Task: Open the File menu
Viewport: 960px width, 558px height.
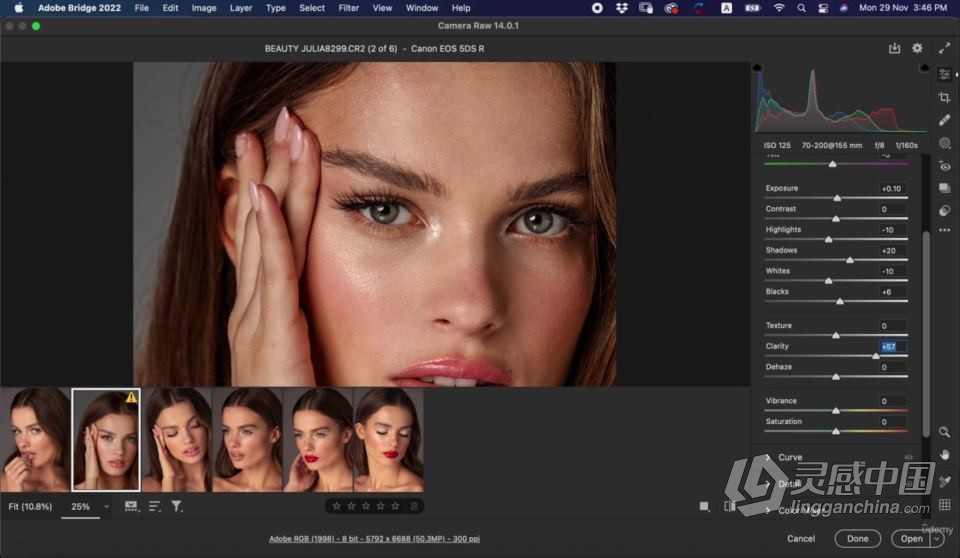Action: click(x=141, y=8)
